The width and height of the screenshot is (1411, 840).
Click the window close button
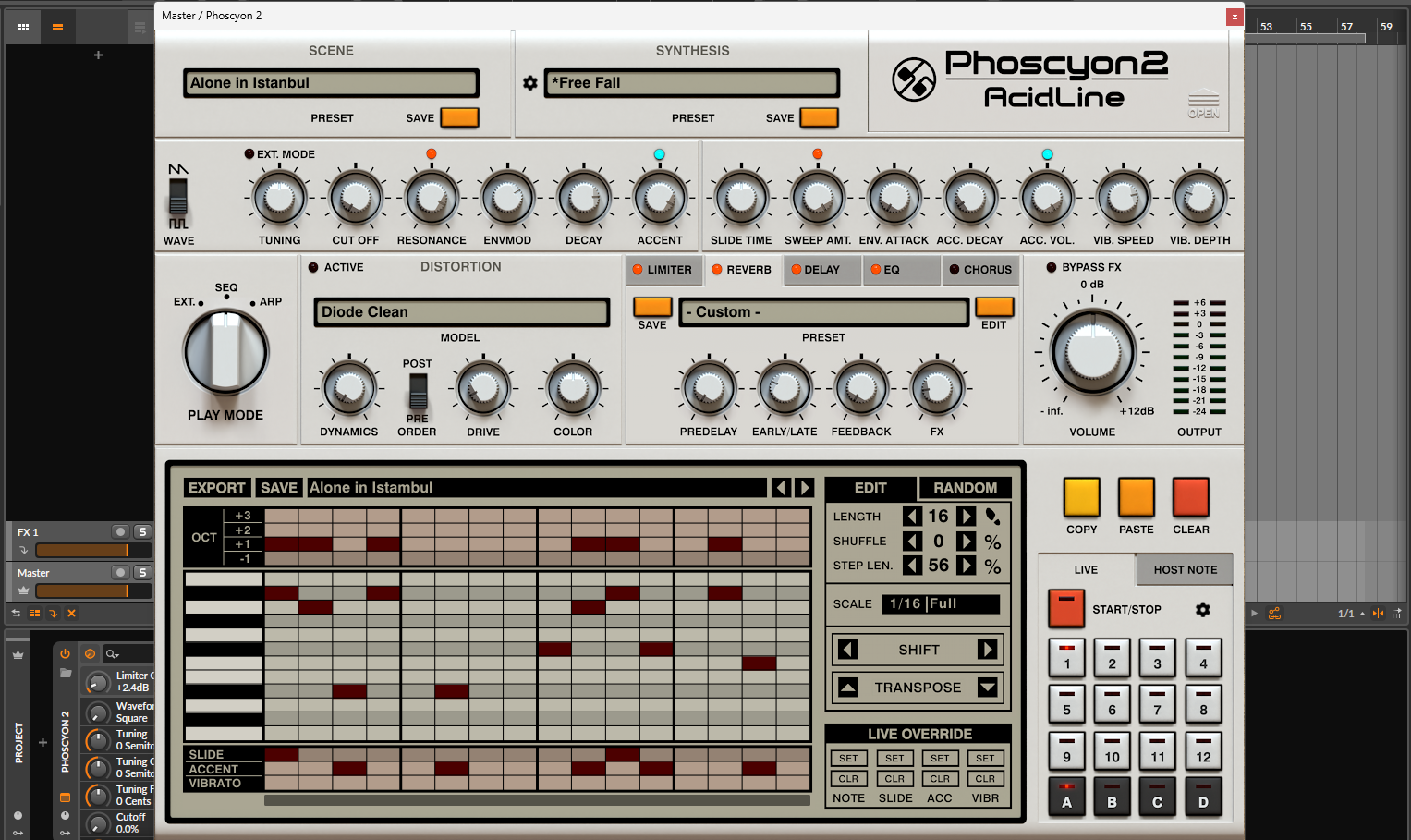[1234, 17]
